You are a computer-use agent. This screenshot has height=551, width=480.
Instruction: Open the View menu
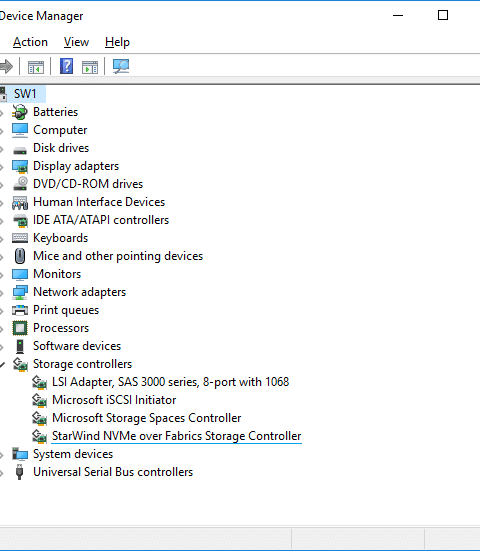pyautogui.click(x=76, y=42)
